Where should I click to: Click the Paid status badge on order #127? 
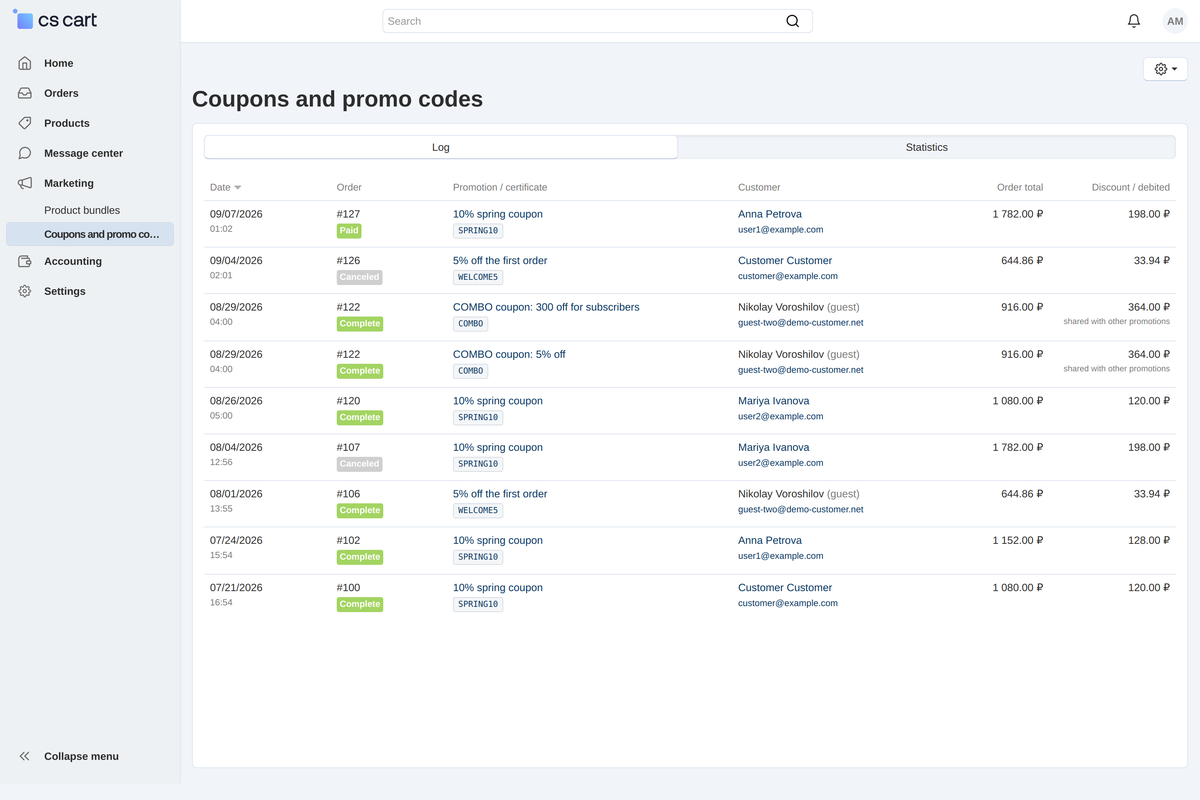tap(349, 230)
